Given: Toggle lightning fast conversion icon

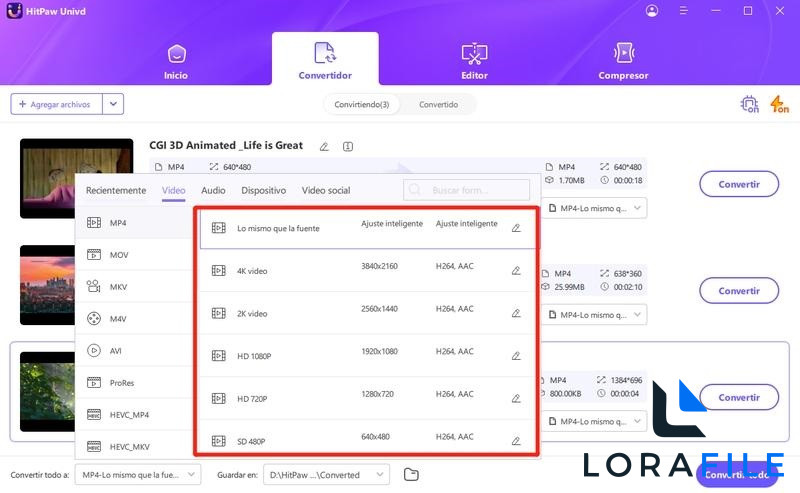Looking at the screenshot, I should [x=779, y=104].
